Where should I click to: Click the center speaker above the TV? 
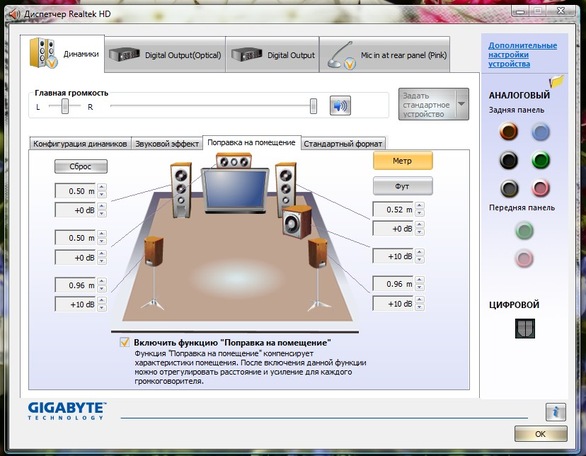234,161
